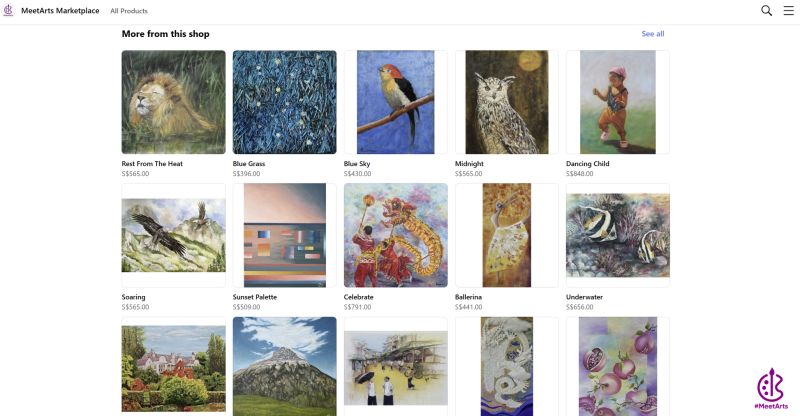Open the Blue Grass painting thumbnail
Screen dimensions: 800x416
click(x=285, y=102)
